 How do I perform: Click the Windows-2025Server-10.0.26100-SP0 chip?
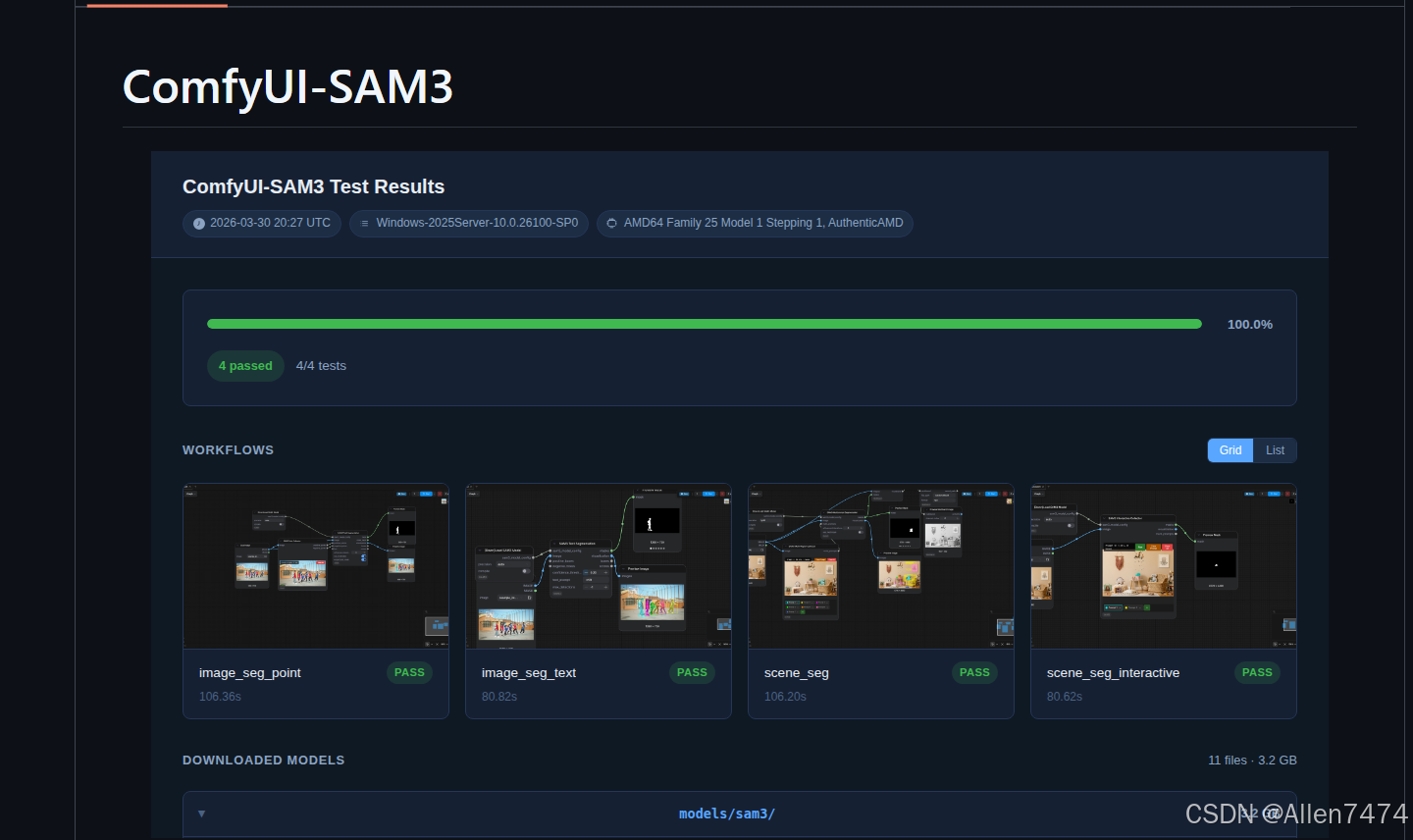(x=469, y=224)
